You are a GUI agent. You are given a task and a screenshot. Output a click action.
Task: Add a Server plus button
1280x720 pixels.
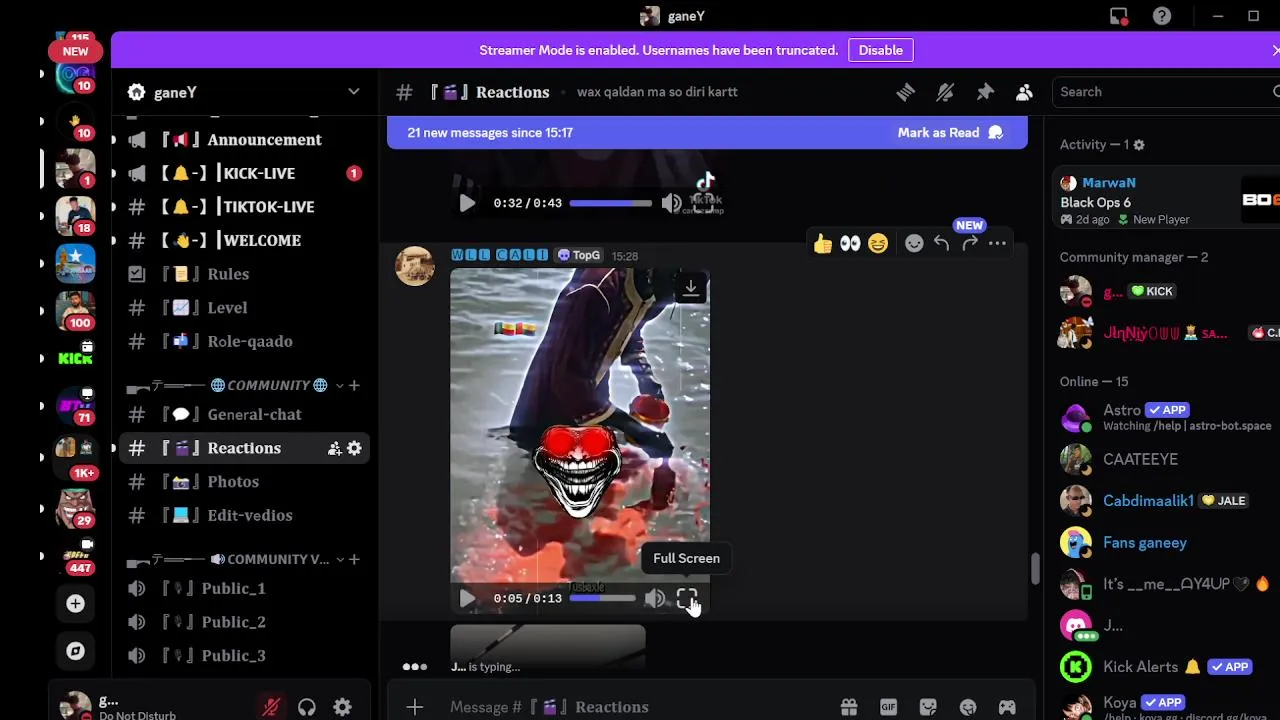[75, 604]
